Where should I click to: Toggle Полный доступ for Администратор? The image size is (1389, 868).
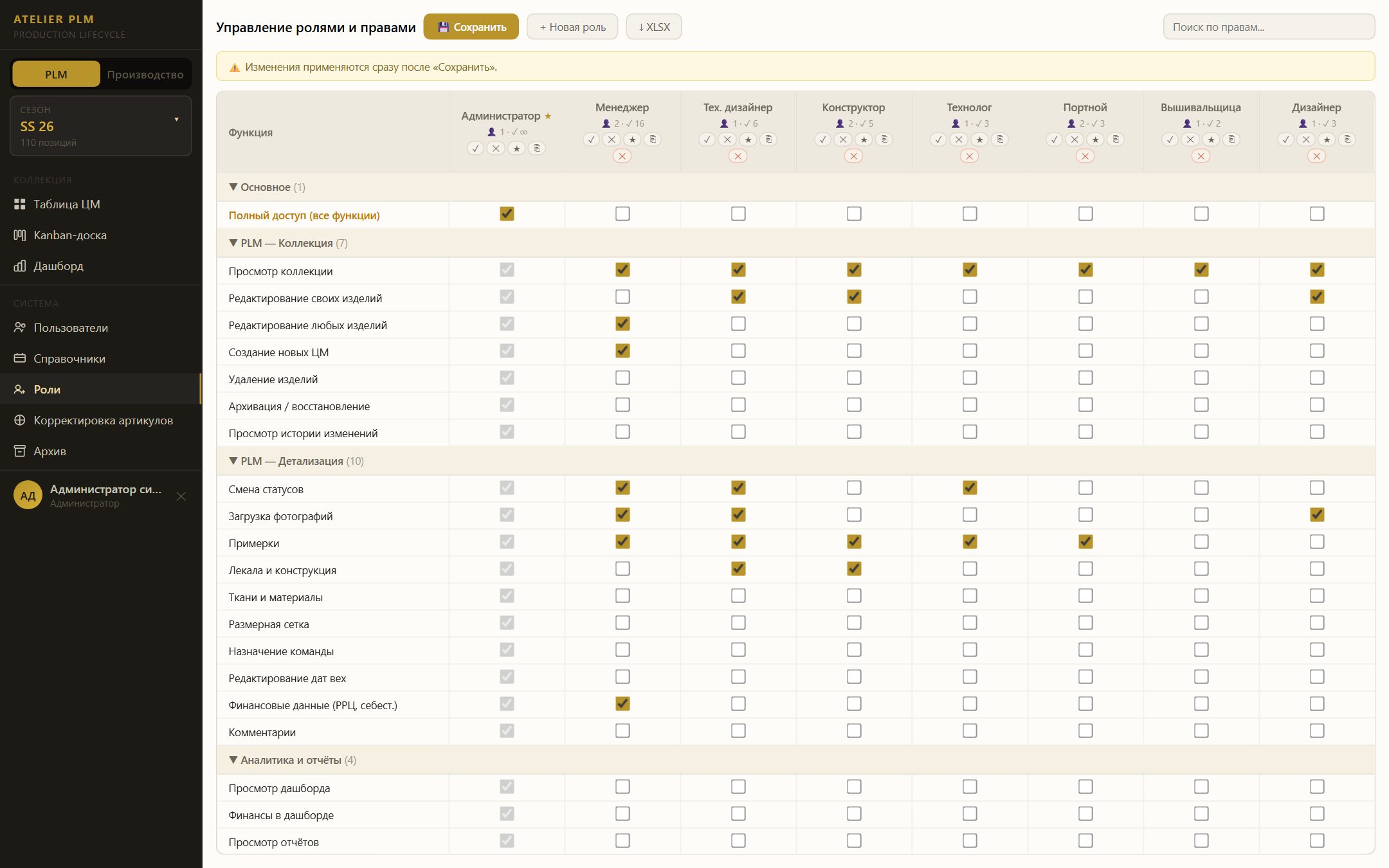(507, 213)
